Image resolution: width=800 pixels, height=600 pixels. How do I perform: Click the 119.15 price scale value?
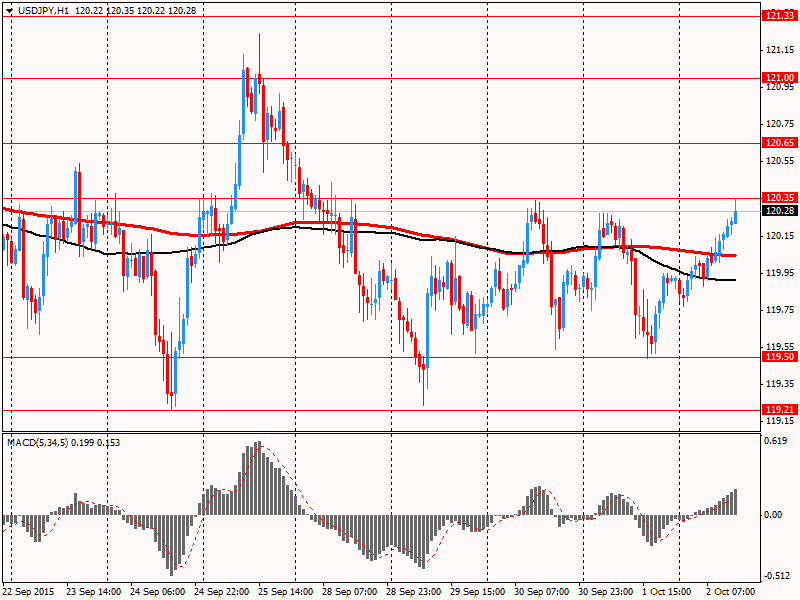[780, 421]
